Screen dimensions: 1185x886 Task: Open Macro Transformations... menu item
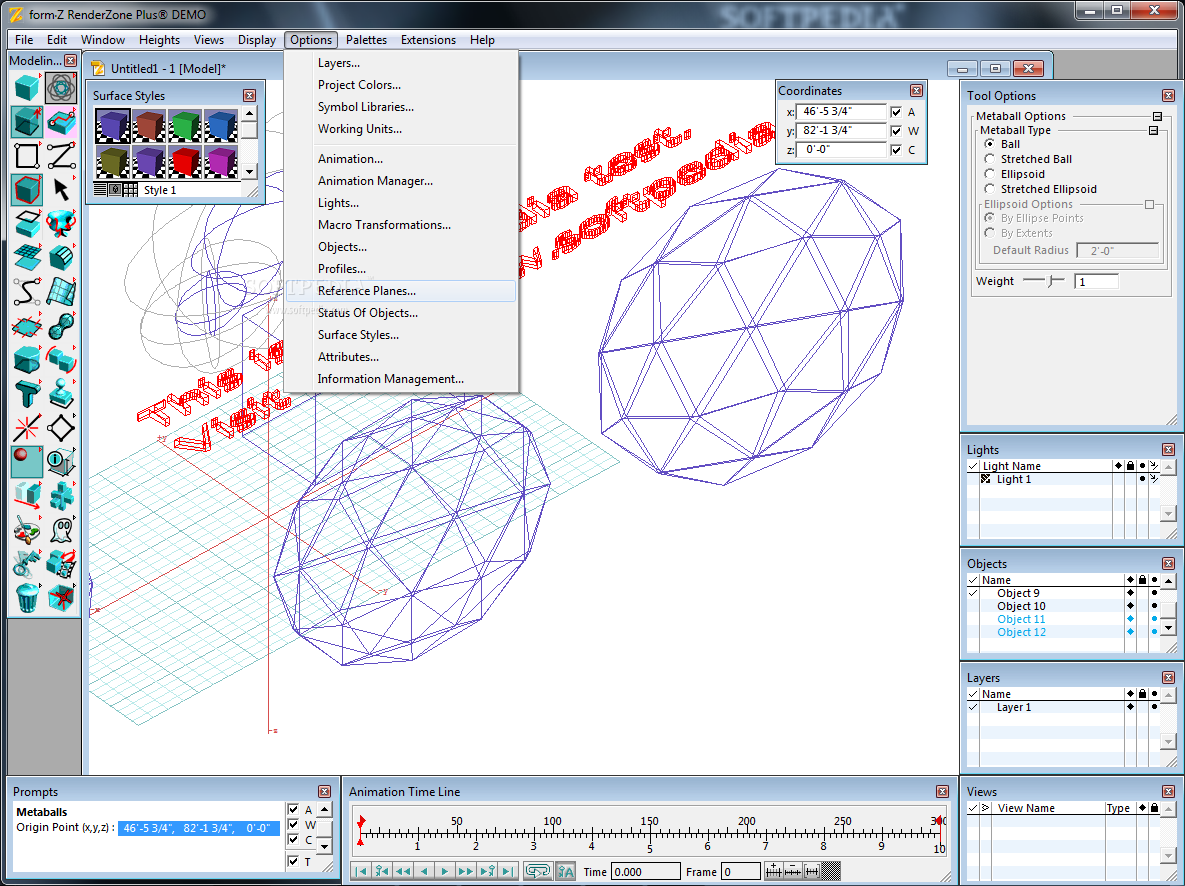click(x=401, y=225)
